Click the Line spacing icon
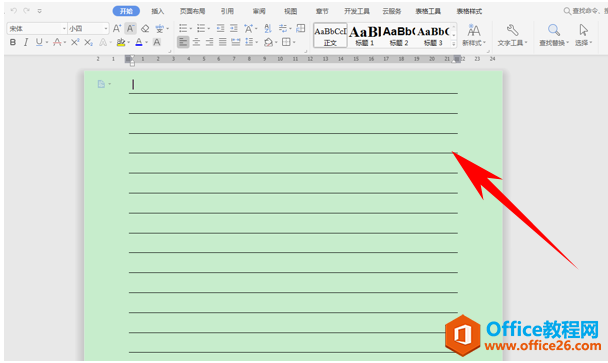This screenshot has height=363, width=608. pos(249,42)
